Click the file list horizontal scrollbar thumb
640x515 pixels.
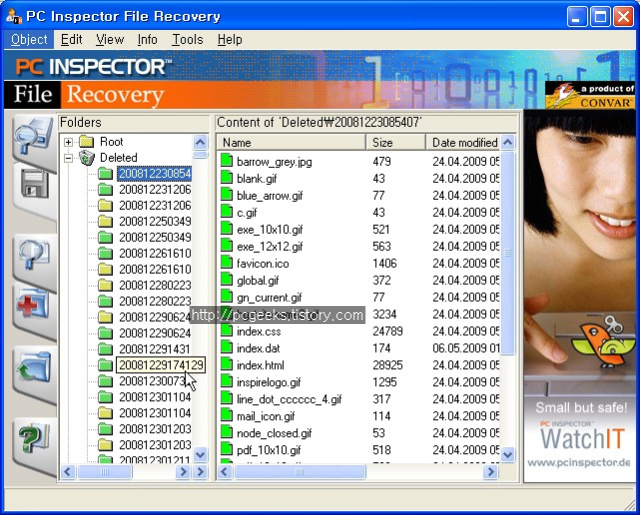(x=300, y=472)
